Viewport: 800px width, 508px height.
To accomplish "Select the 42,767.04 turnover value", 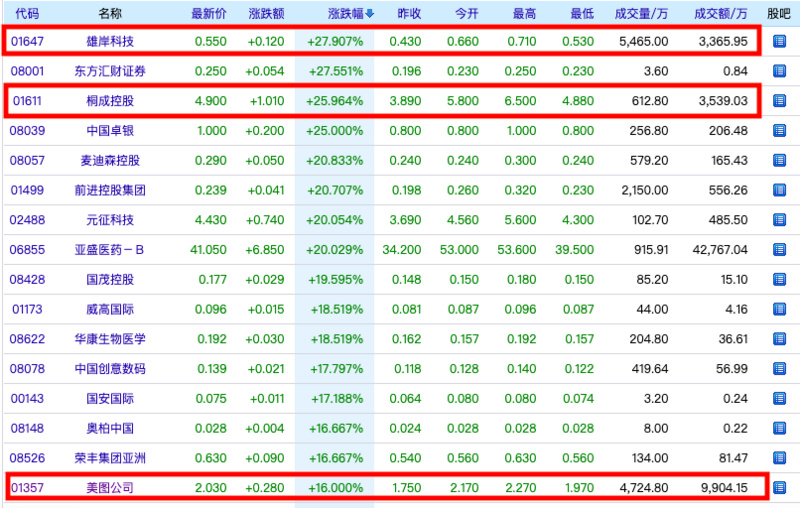I will (720, 249).
